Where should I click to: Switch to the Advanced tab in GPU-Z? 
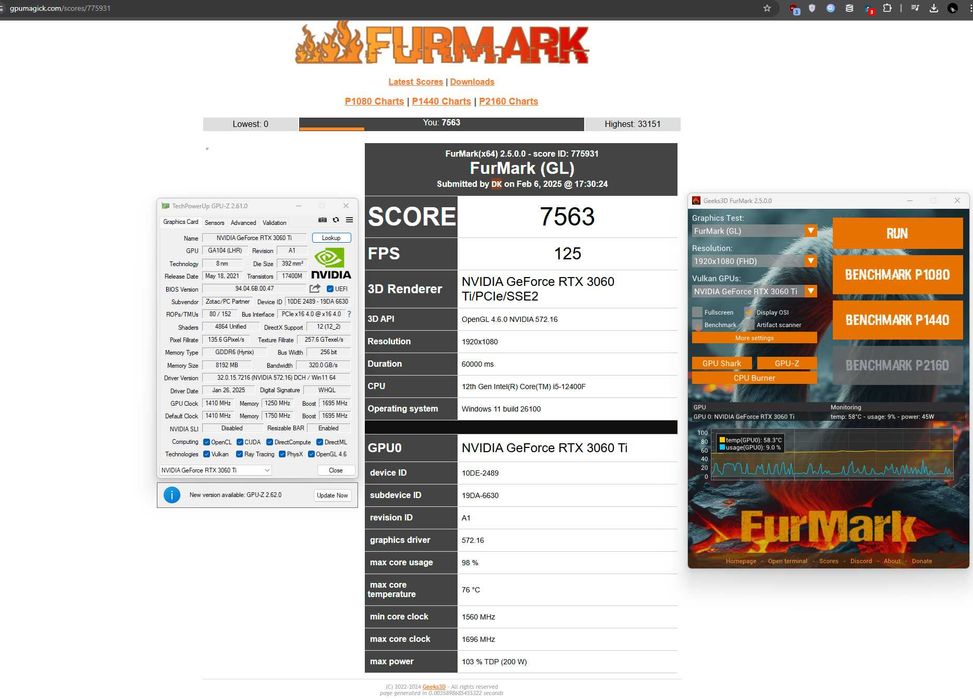tap(243, 222)
